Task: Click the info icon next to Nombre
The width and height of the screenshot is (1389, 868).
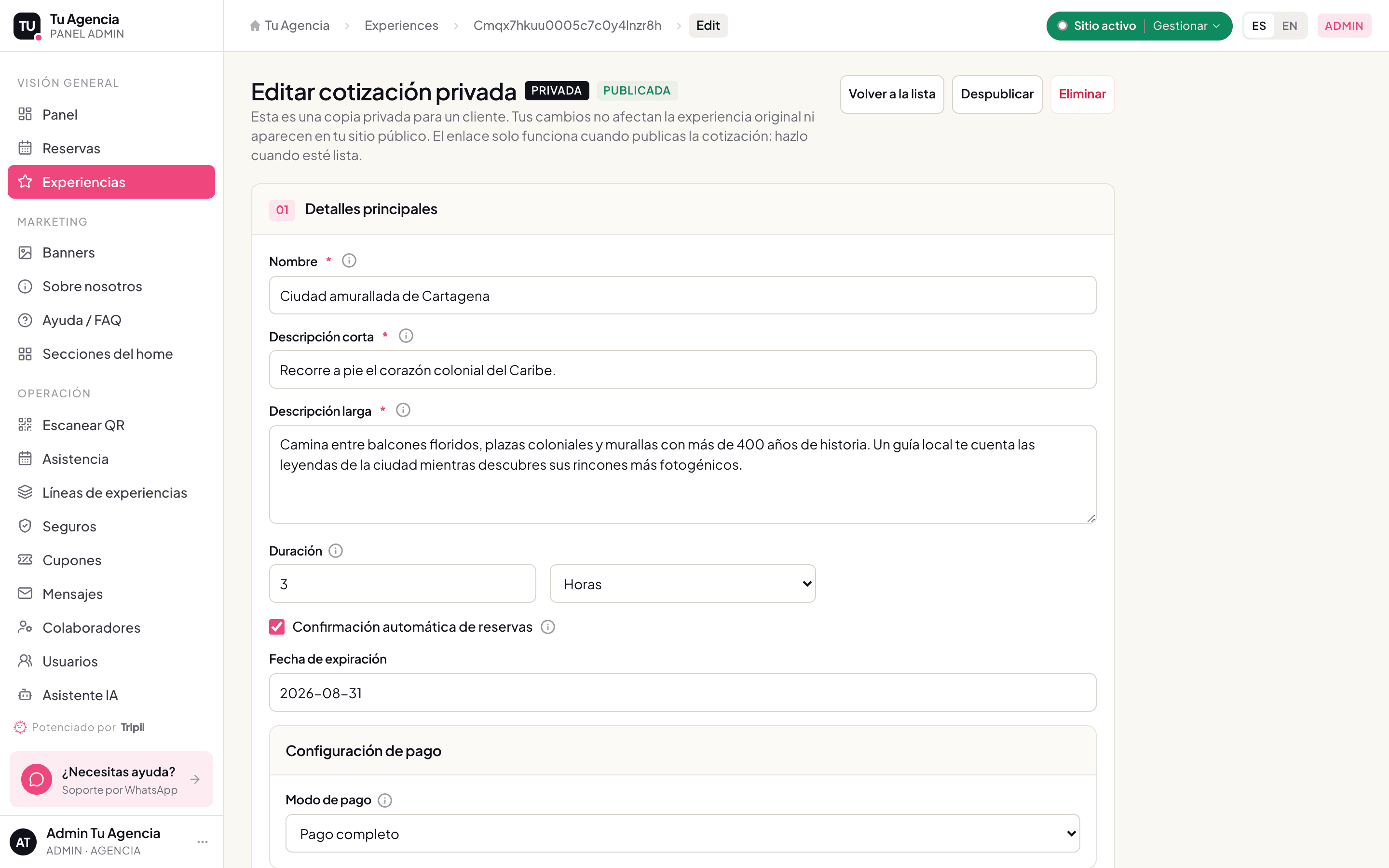Action: click(349, 260)
